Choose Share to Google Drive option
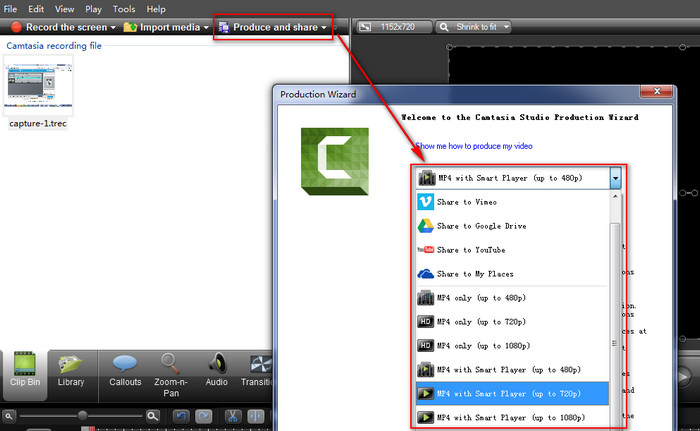 (512, 226)
